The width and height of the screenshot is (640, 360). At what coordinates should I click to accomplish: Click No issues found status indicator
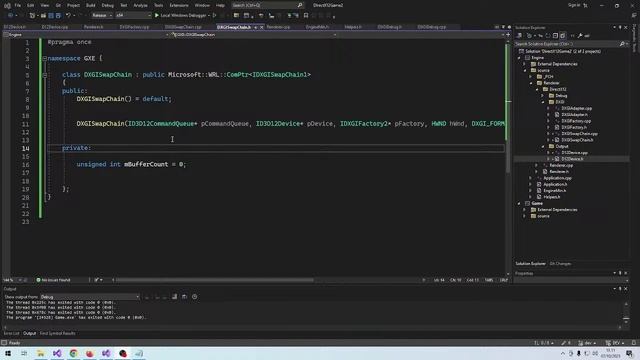click(x=53, y=280)
